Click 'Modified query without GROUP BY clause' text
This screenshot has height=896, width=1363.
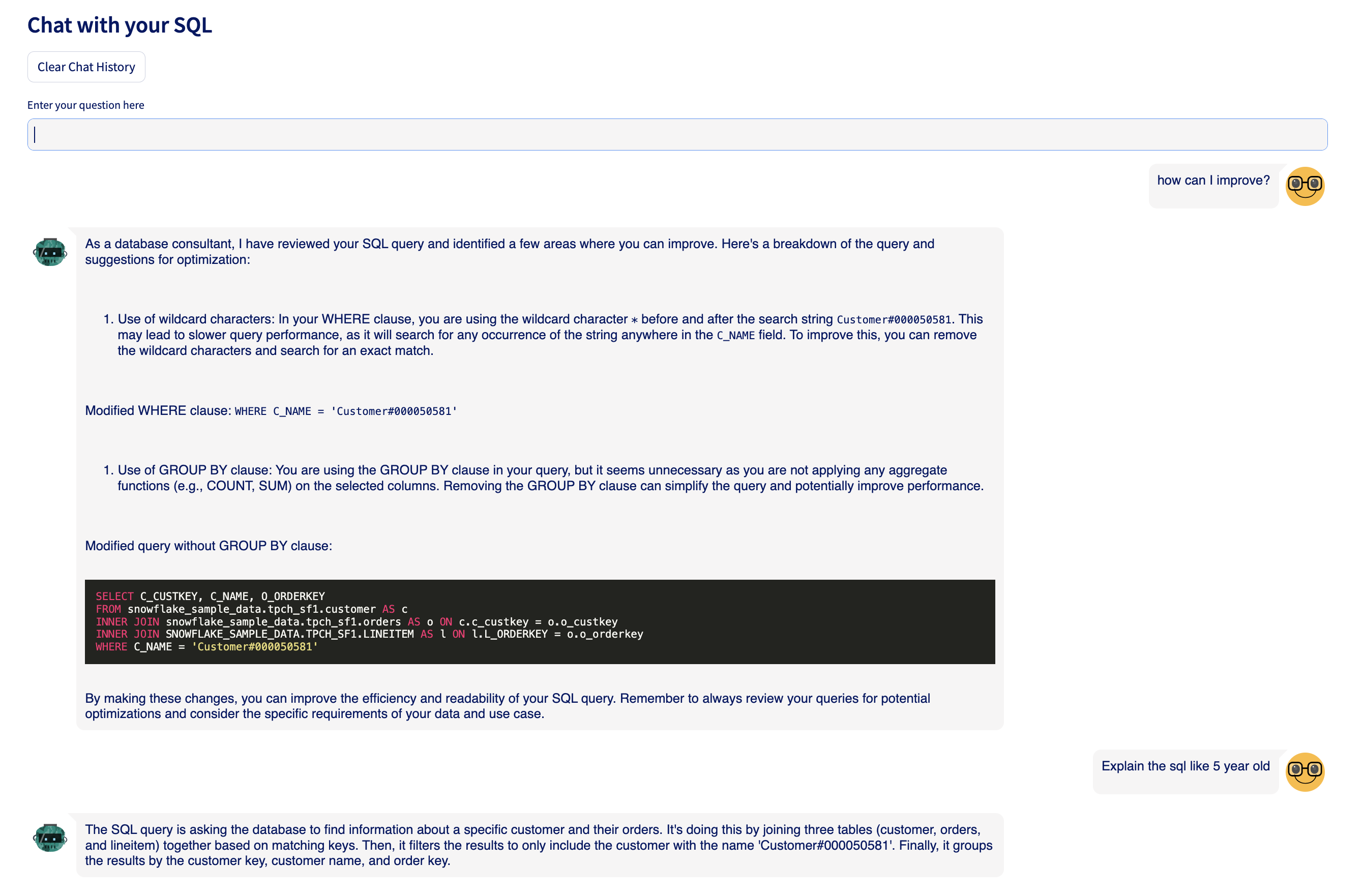[x=209, y=546]
